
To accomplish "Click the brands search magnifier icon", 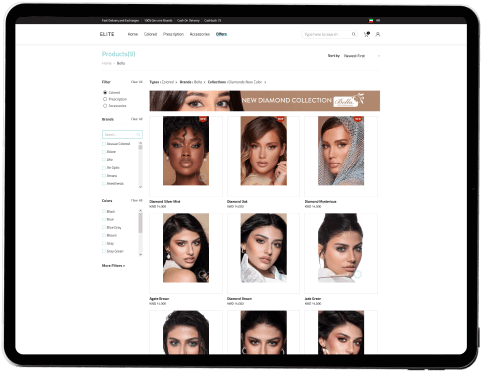I will pyautogui.click(x=138, y=134).
